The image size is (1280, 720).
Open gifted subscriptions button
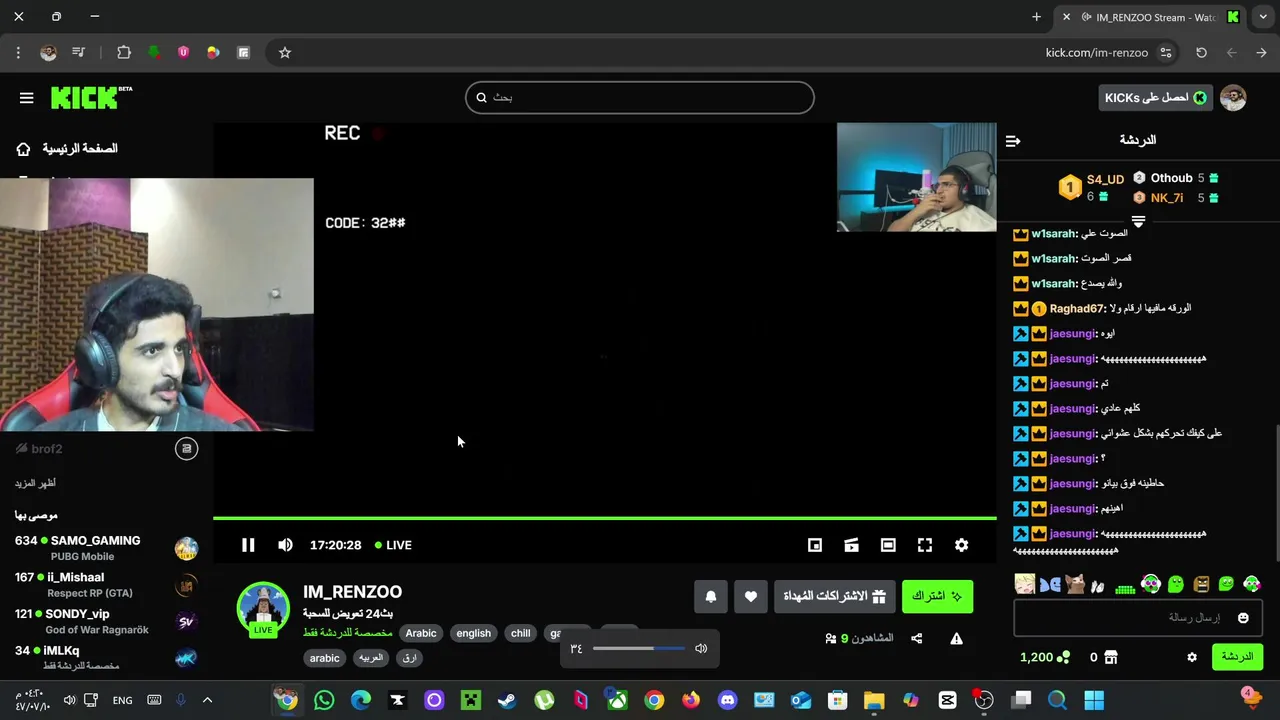click(834, 596)
